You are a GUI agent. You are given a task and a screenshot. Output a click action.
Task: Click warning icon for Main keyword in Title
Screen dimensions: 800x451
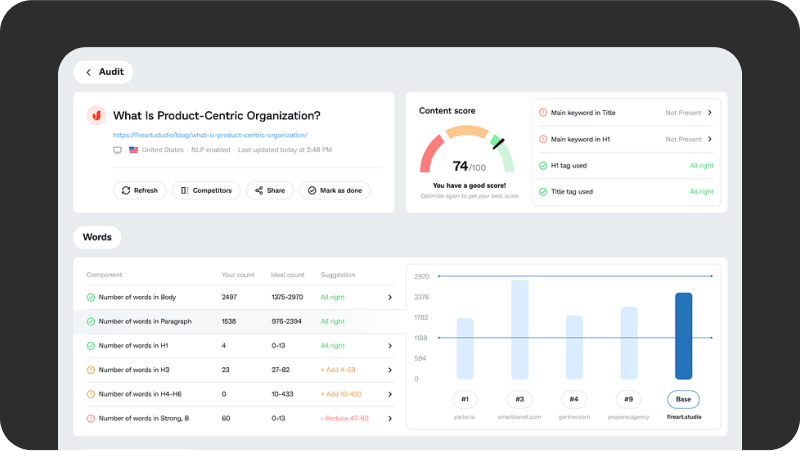[543, 113]
